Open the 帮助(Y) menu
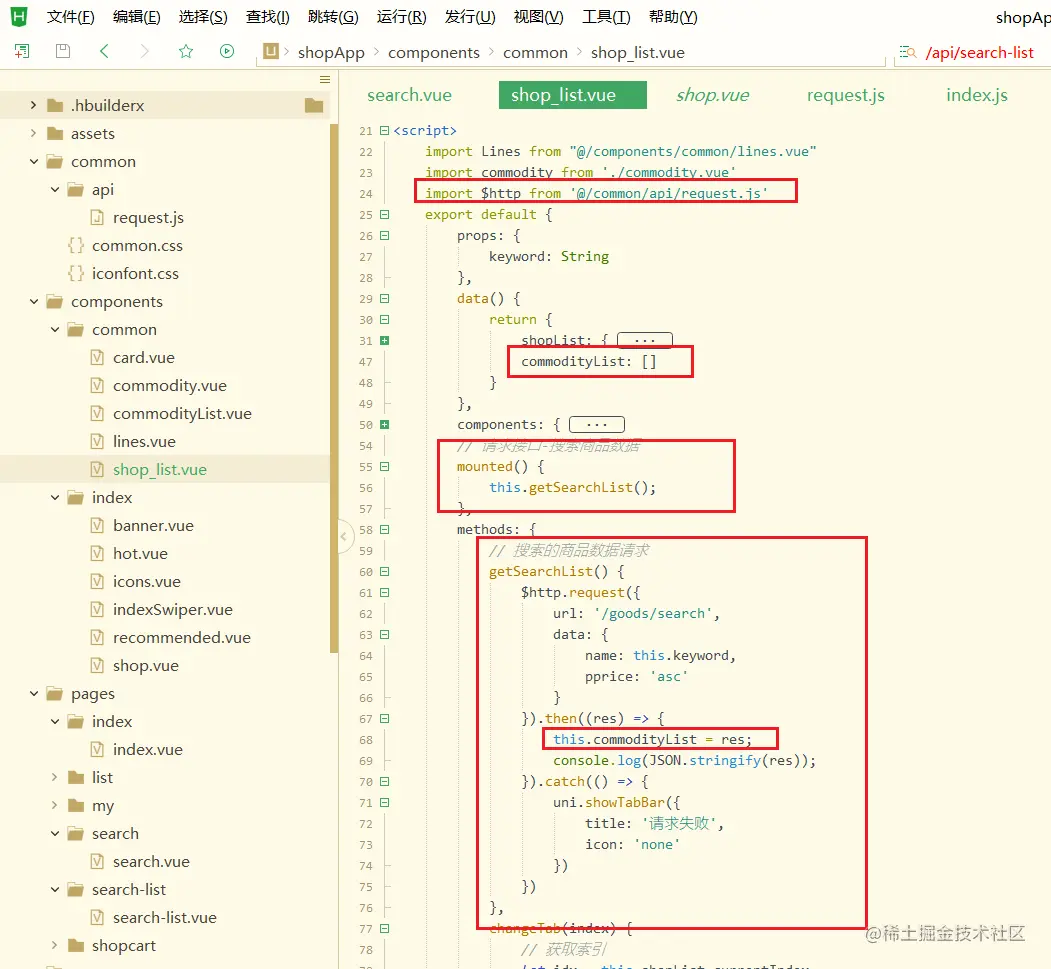The width and height of the screenshot is (1051, 969). 673,17
